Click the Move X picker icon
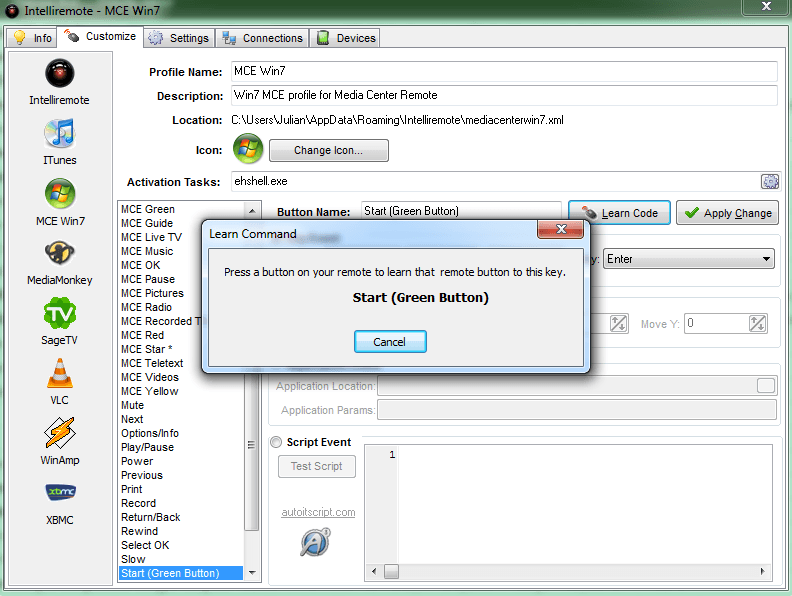The image size is (792, 596). click(x=618, y=323)
